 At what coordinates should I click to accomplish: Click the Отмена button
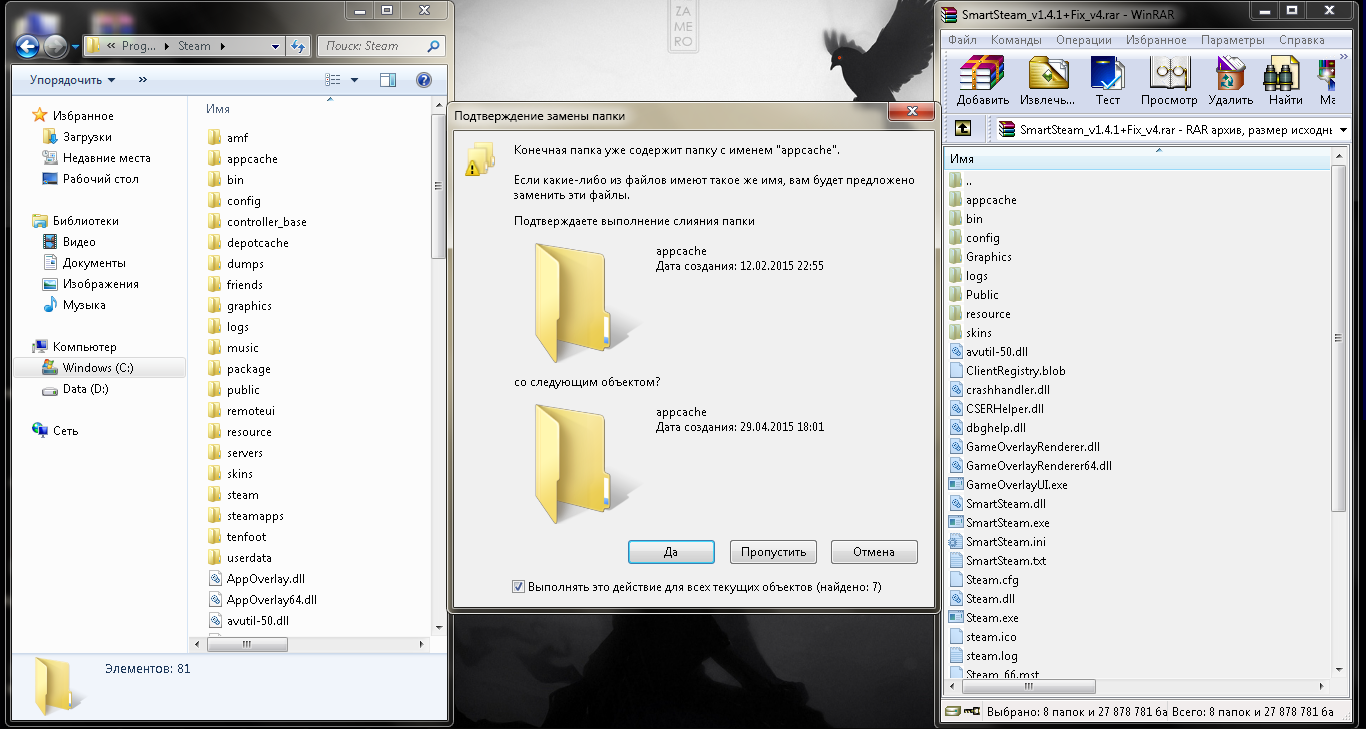(x=874, y=552)
